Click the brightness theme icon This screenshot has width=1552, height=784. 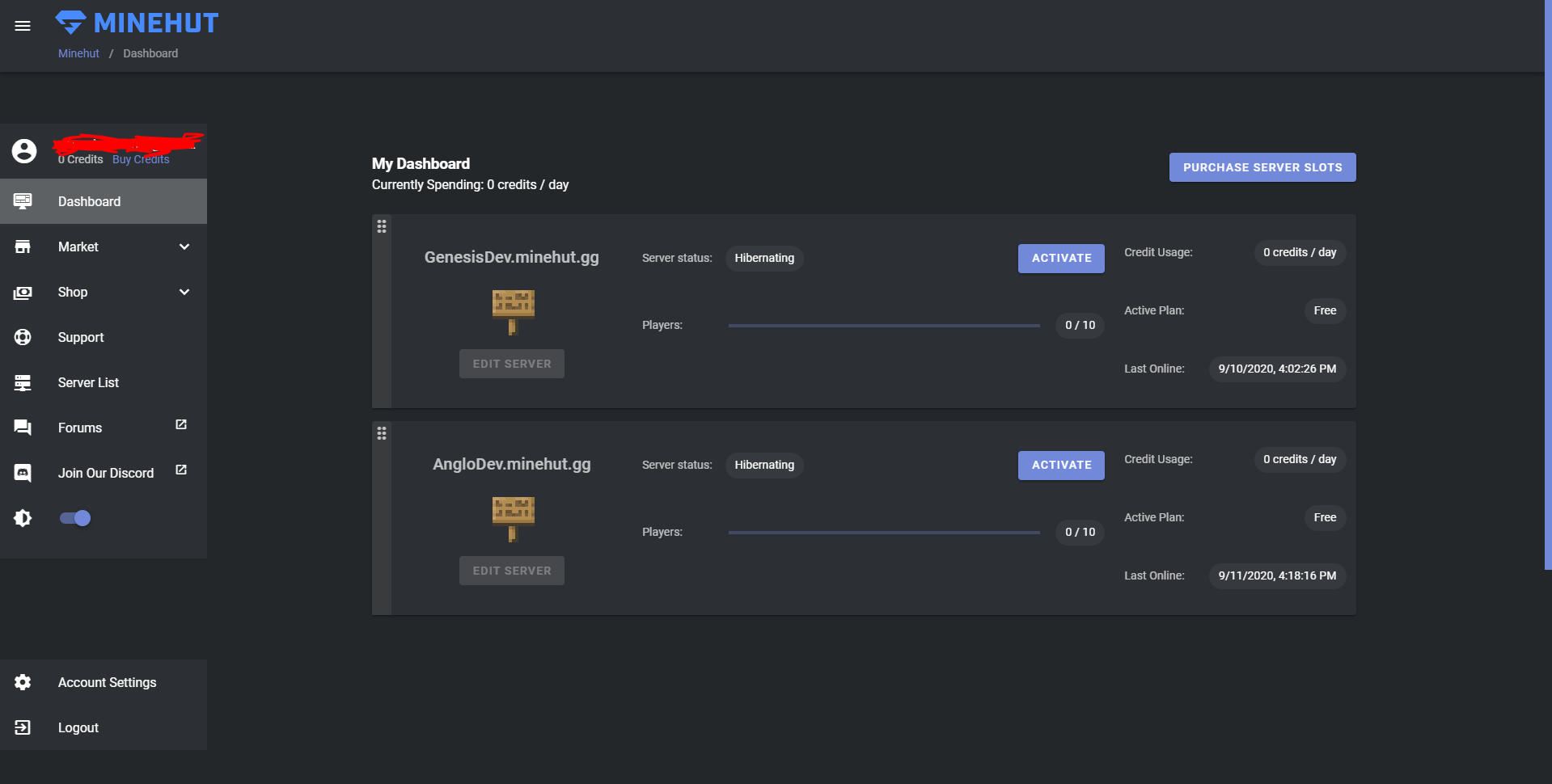click(x=23, y=518)
